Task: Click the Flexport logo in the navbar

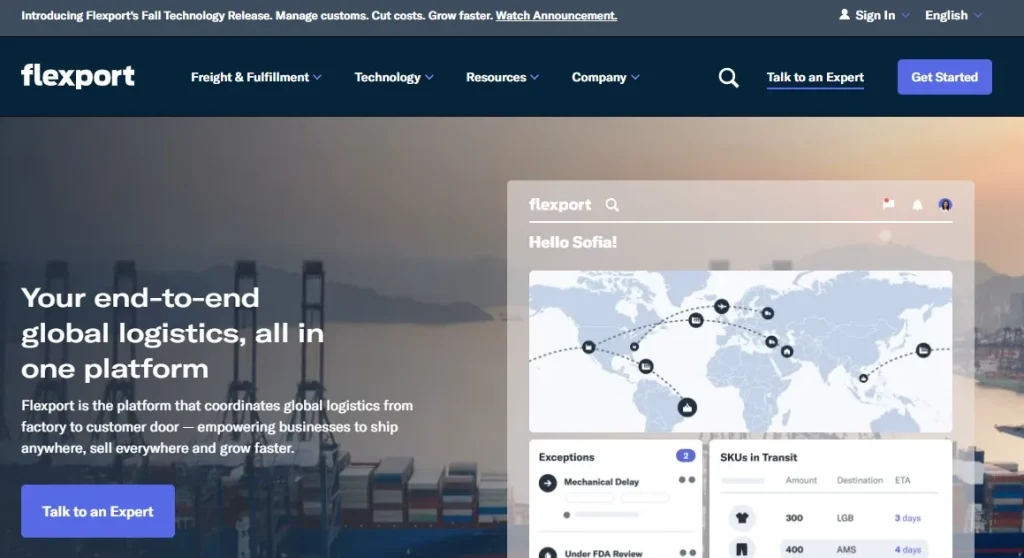Action: click(78, 76)
